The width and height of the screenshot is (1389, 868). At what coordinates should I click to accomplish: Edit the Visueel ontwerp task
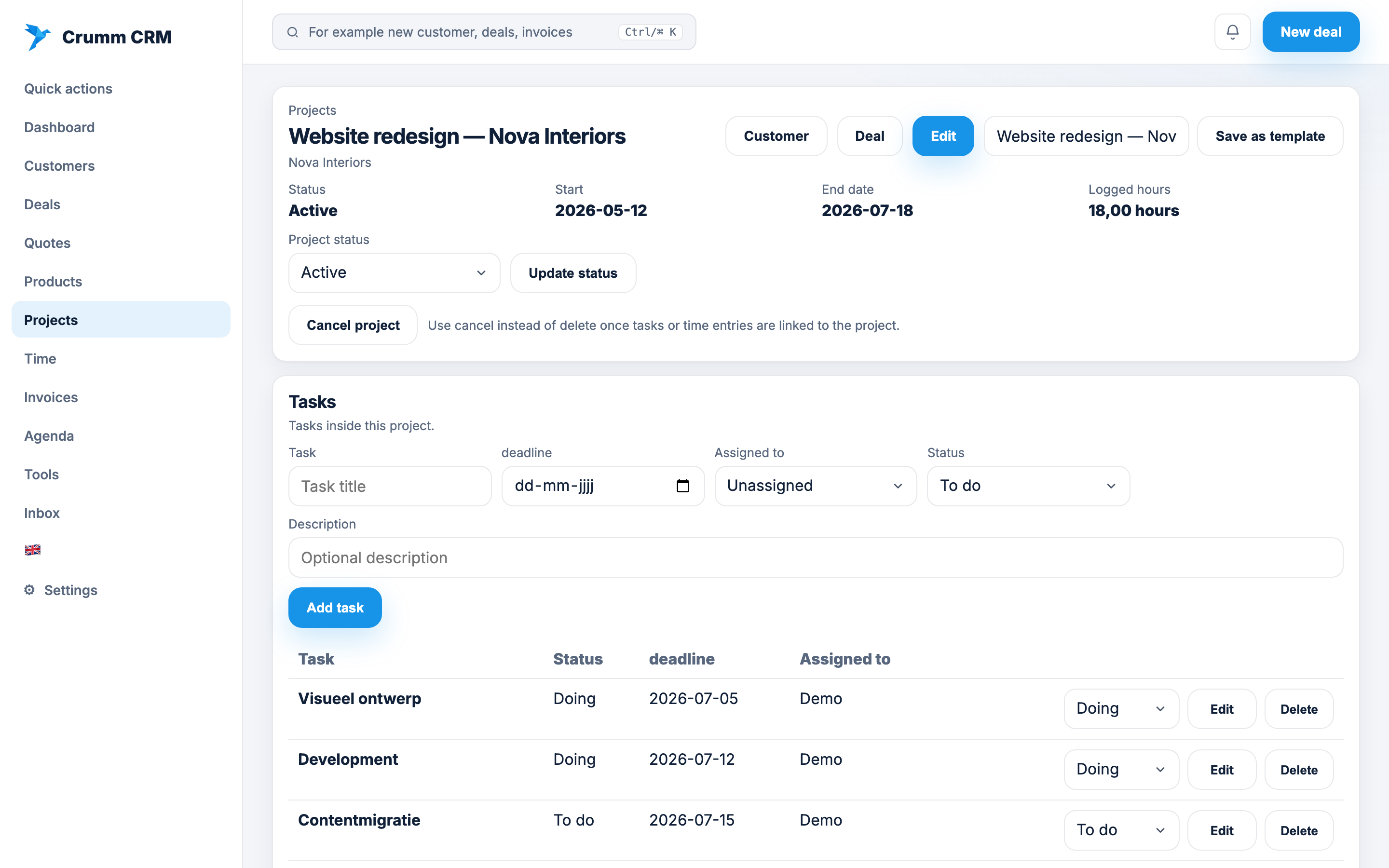tap(1221, 709)
